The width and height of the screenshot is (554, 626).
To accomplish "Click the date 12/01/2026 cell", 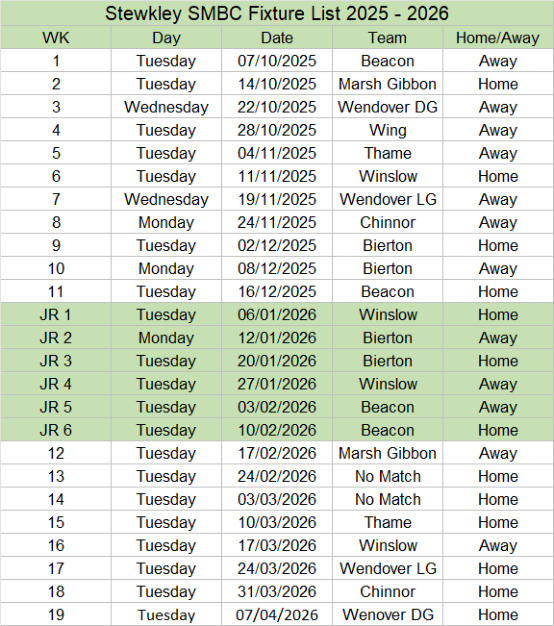I will 277,338.
